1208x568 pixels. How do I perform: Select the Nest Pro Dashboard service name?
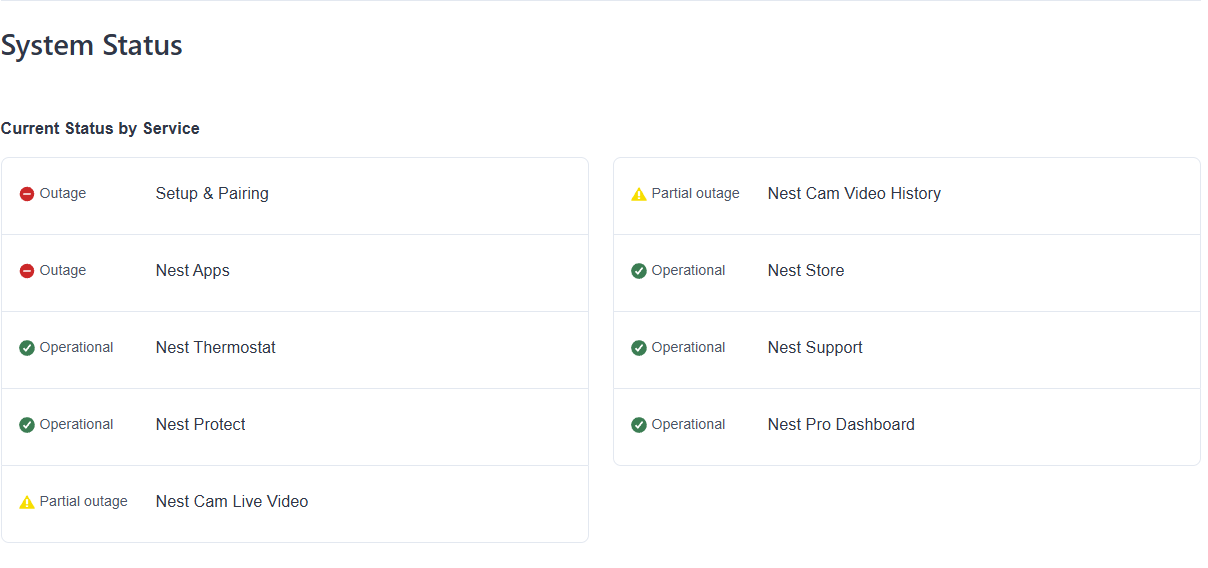(x=841, y=425)
